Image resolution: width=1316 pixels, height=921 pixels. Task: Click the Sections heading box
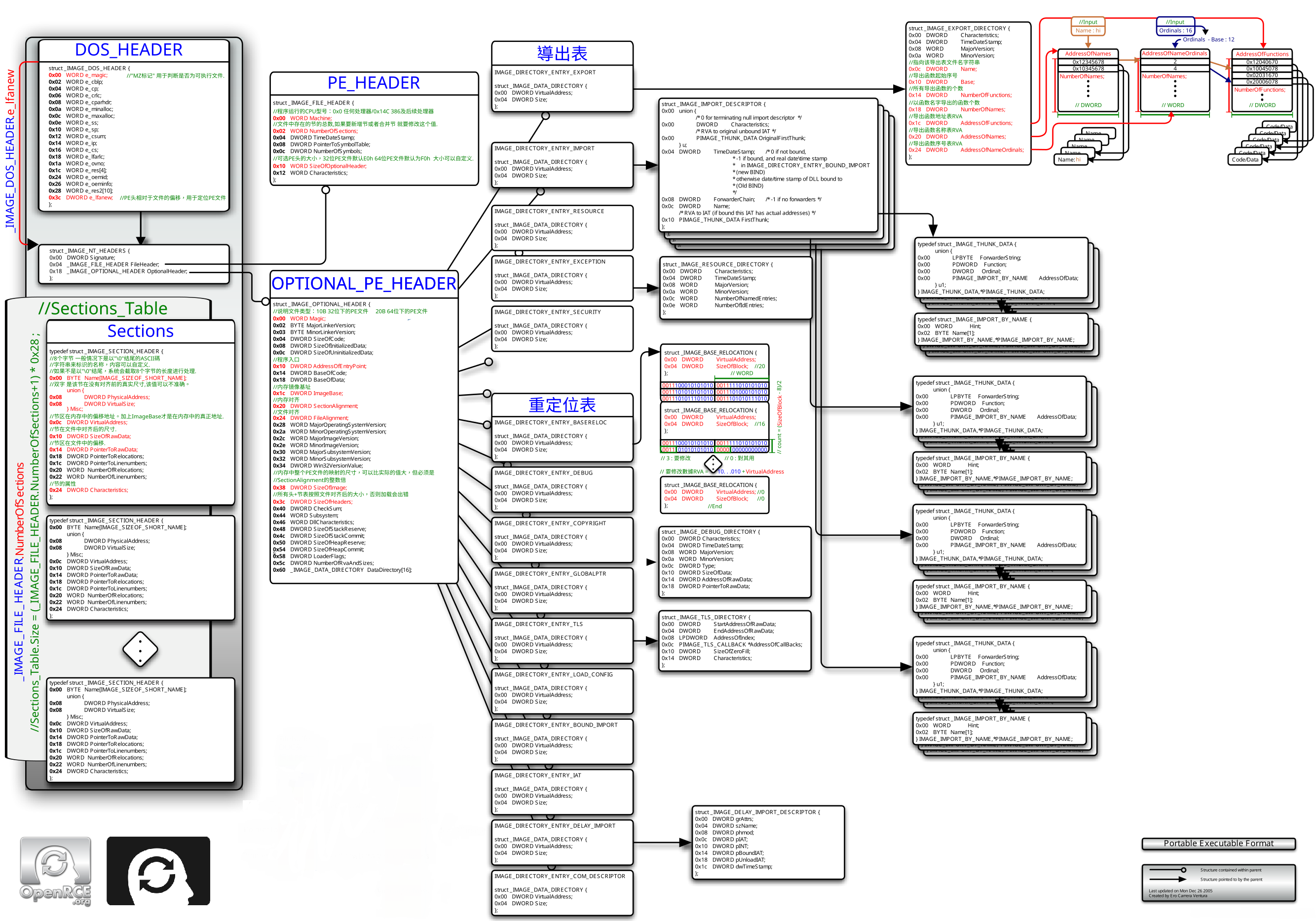[141, 332]
